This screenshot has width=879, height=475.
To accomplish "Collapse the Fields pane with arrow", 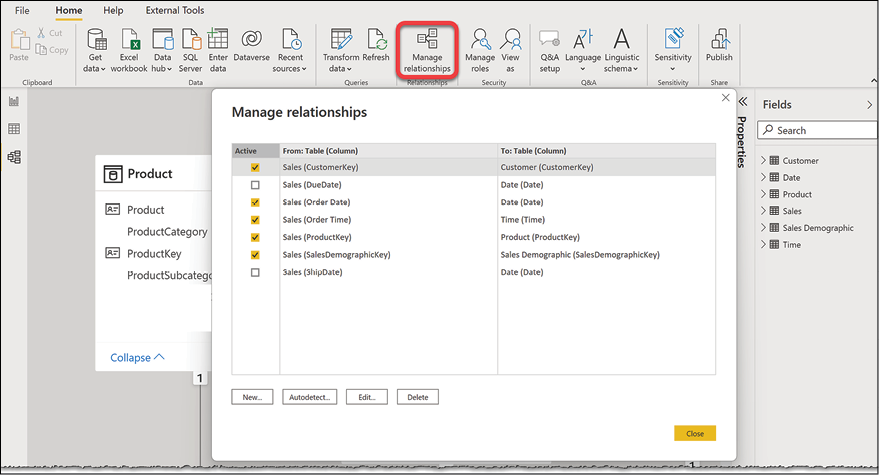I will 869,105.
